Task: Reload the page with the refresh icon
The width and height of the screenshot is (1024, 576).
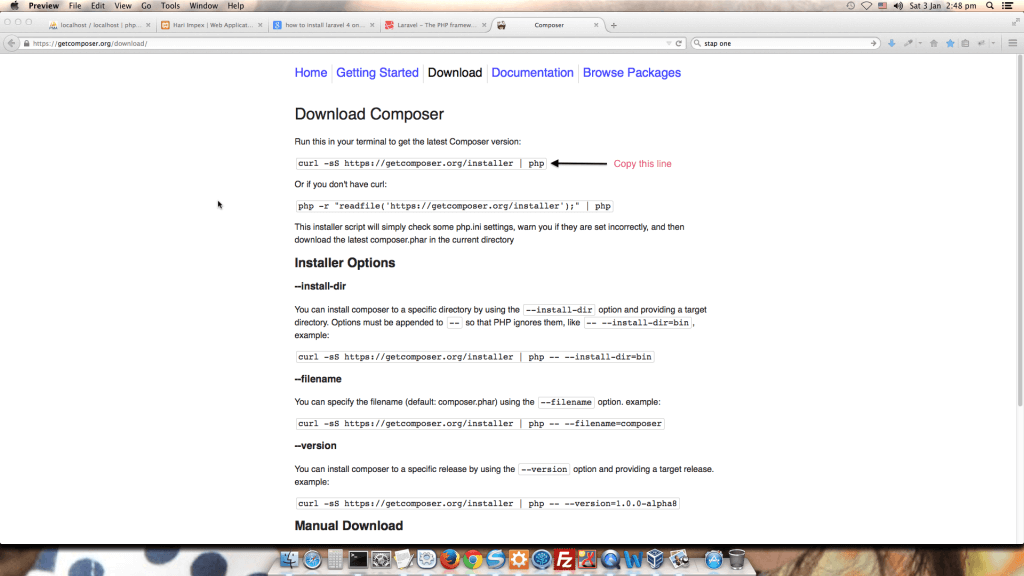Action: (x=679, y=43)
